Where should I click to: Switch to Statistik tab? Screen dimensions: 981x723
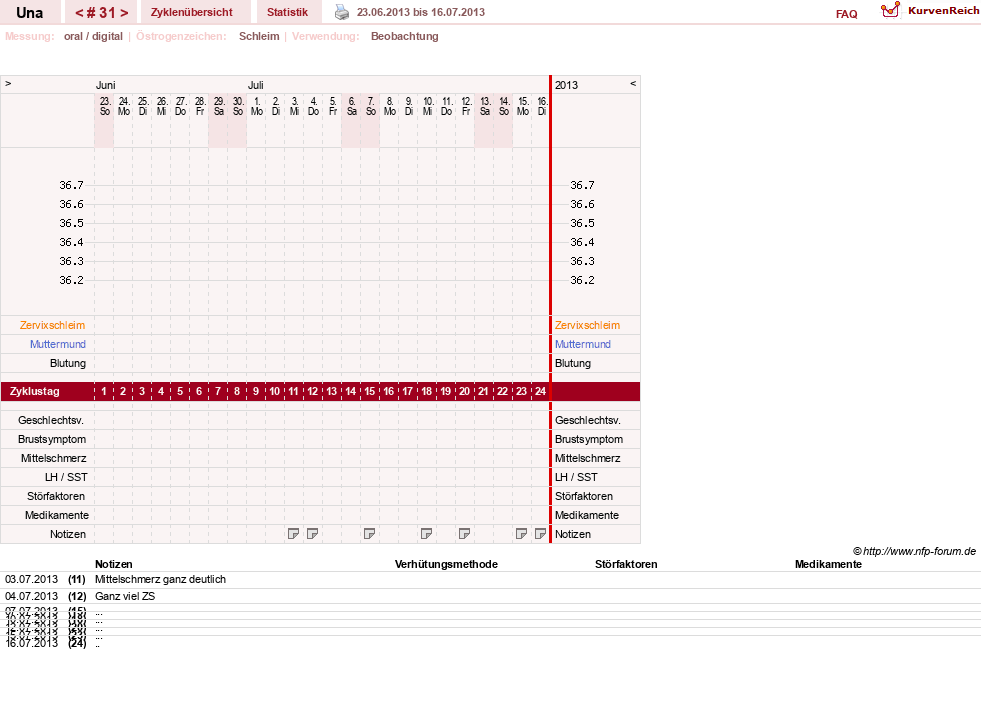coord(287,13)
